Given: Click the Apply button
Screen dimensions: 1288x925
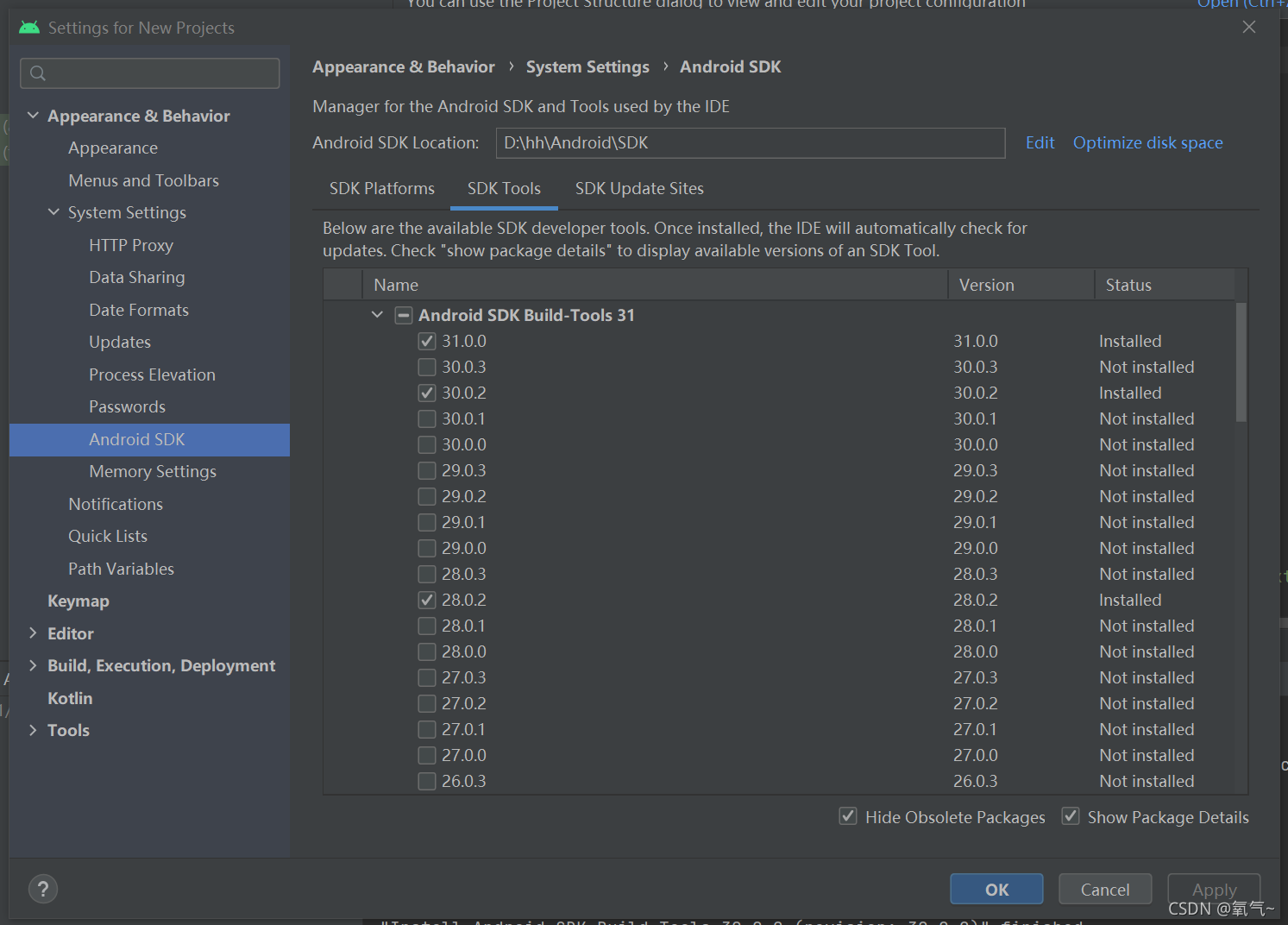Looking at the screenshot, I should coord(1214,889).
